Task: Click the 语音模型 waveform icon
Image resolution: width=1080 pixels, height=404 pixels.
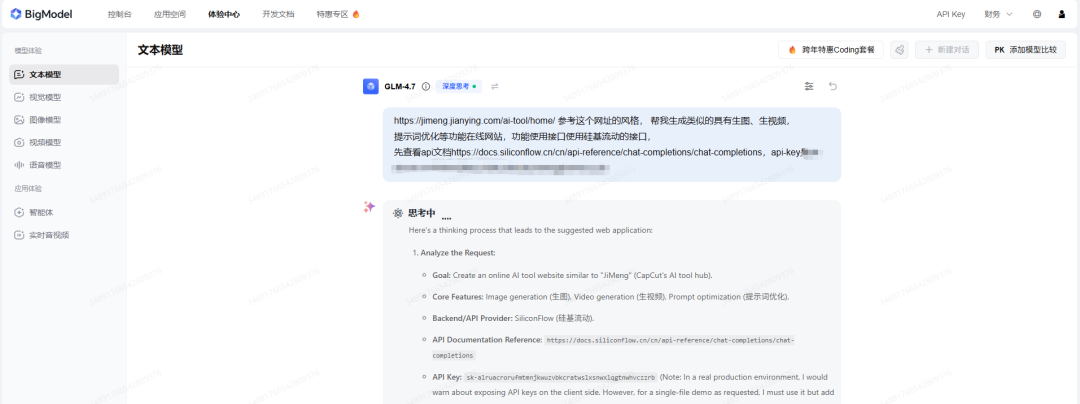Action: 19,165
